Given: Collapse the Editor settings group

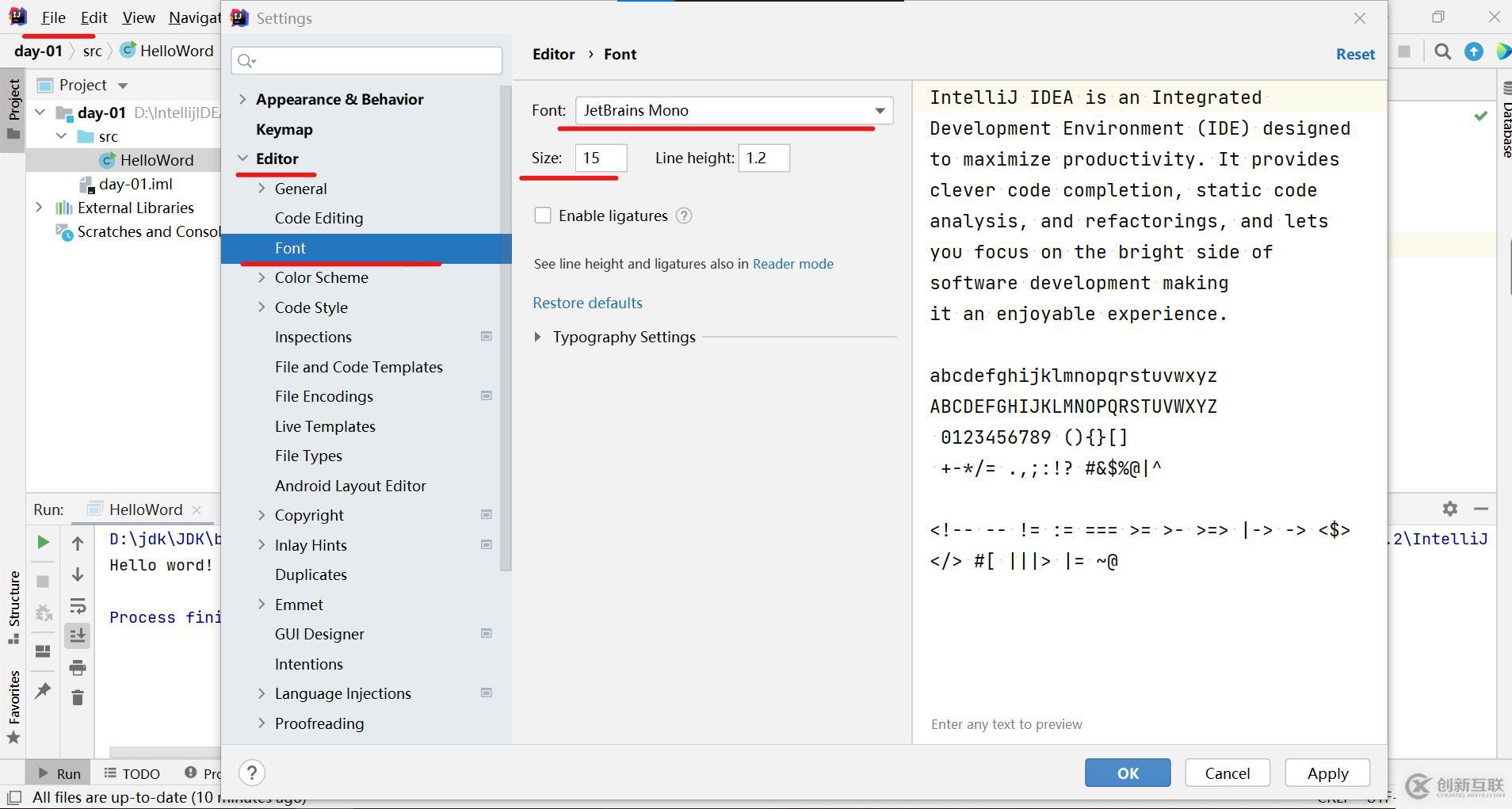Looking at the screenshot, I should coord(242,158).
